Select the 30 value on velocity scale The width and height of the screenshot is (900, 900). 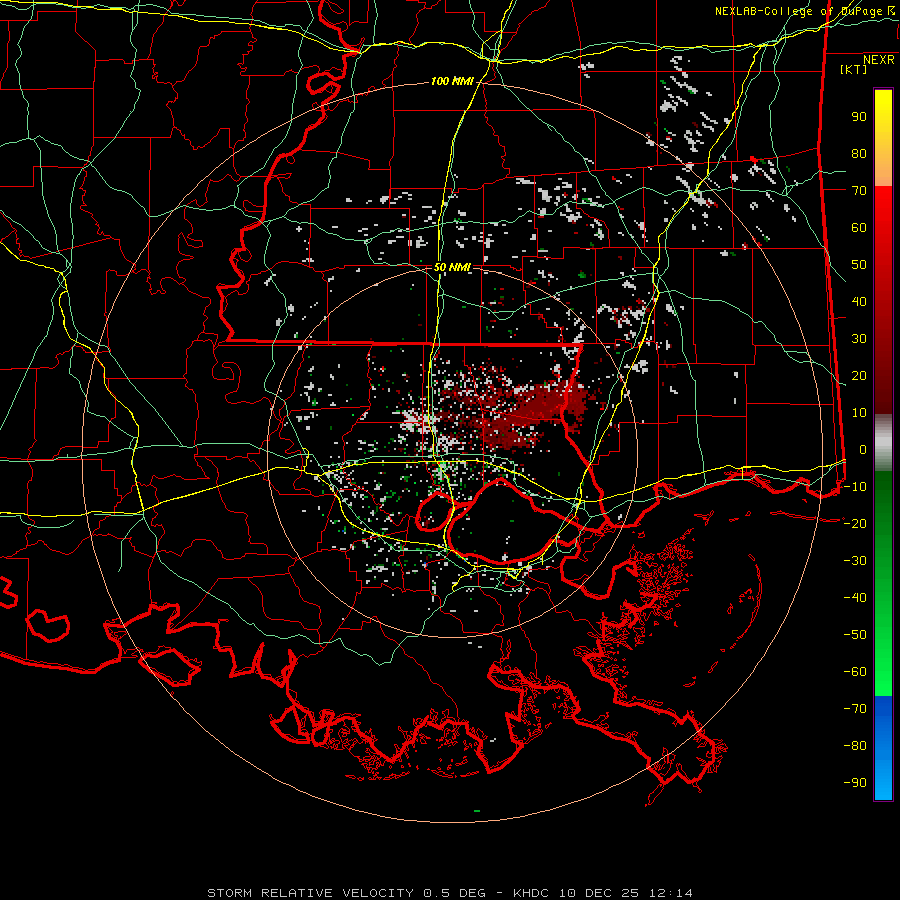tap(859, 339)
